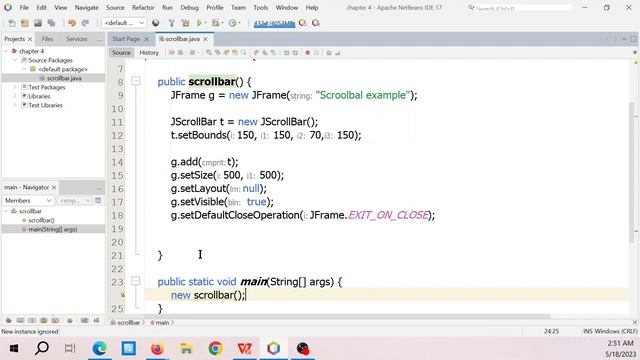This screenshot has width=640, height=360.
Task: Fold the scrollbar() constructor at line 8
Action: (x=136, y=81)
